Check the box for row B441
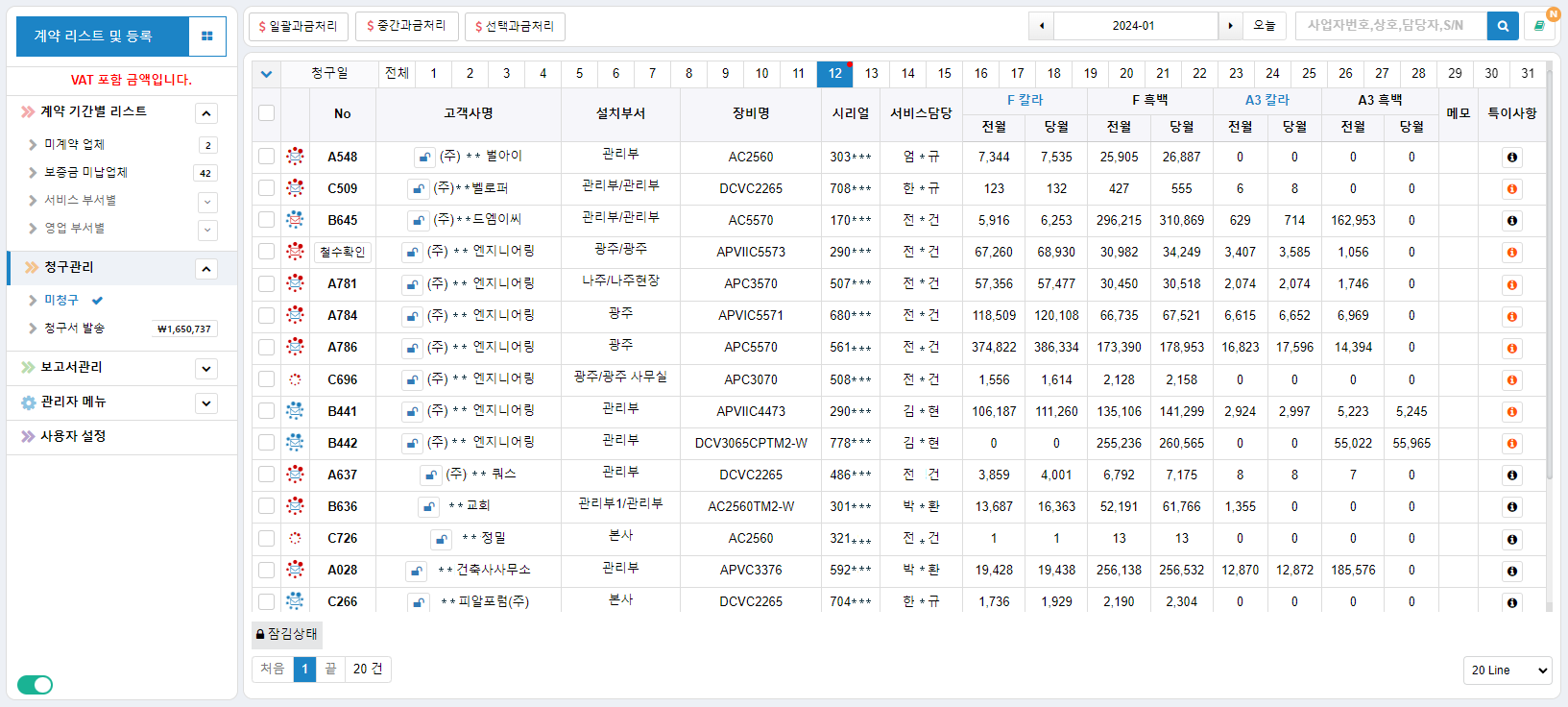This screenshot has width=1568, height=707. [x=266, y=410]
